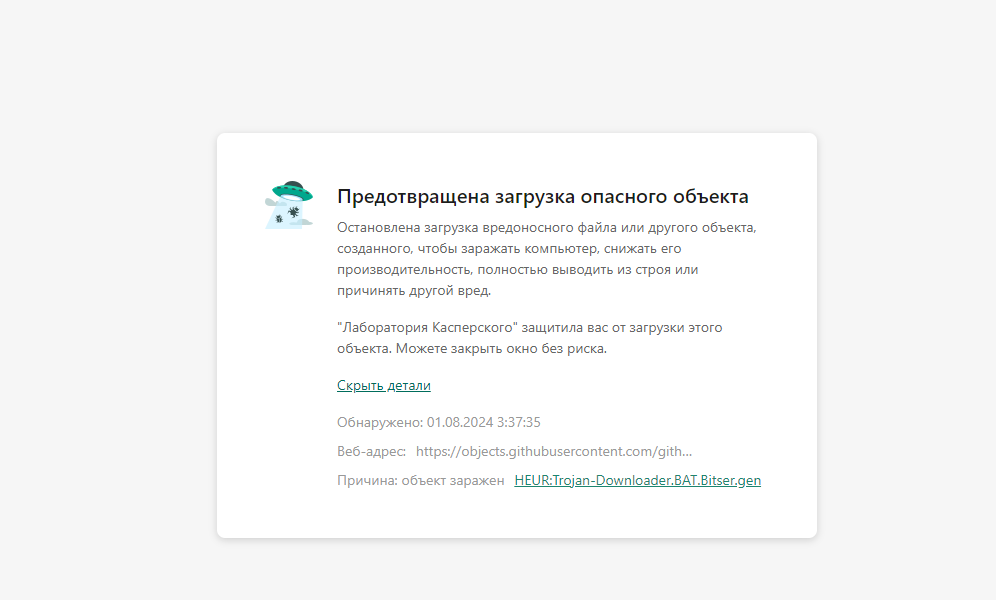Click the 'Скрыть детали' link
Screen dimensions: 996x600
coord(384,385)
